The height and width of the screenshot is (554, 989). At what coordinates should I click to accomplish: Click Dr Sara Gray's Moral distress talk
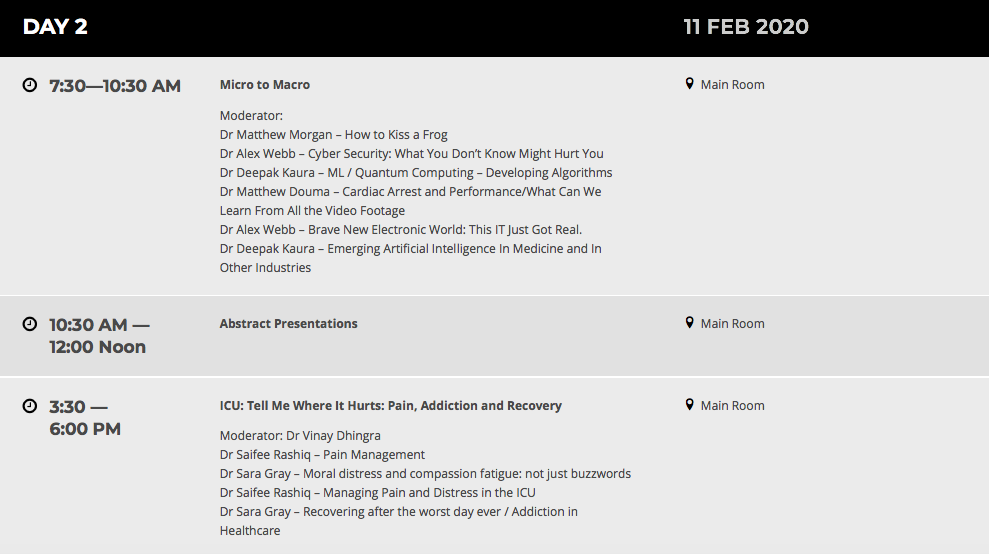[x=425, y=474]
